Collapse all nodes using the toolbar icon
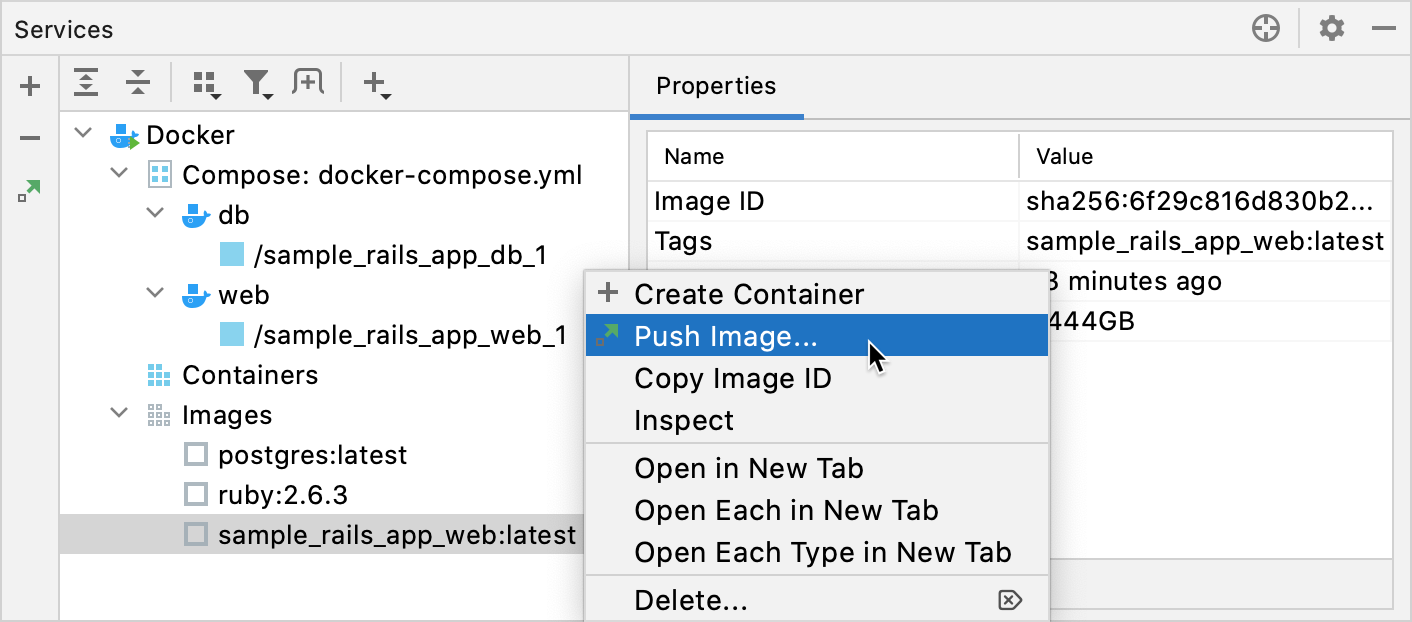 tap(137, 84)
